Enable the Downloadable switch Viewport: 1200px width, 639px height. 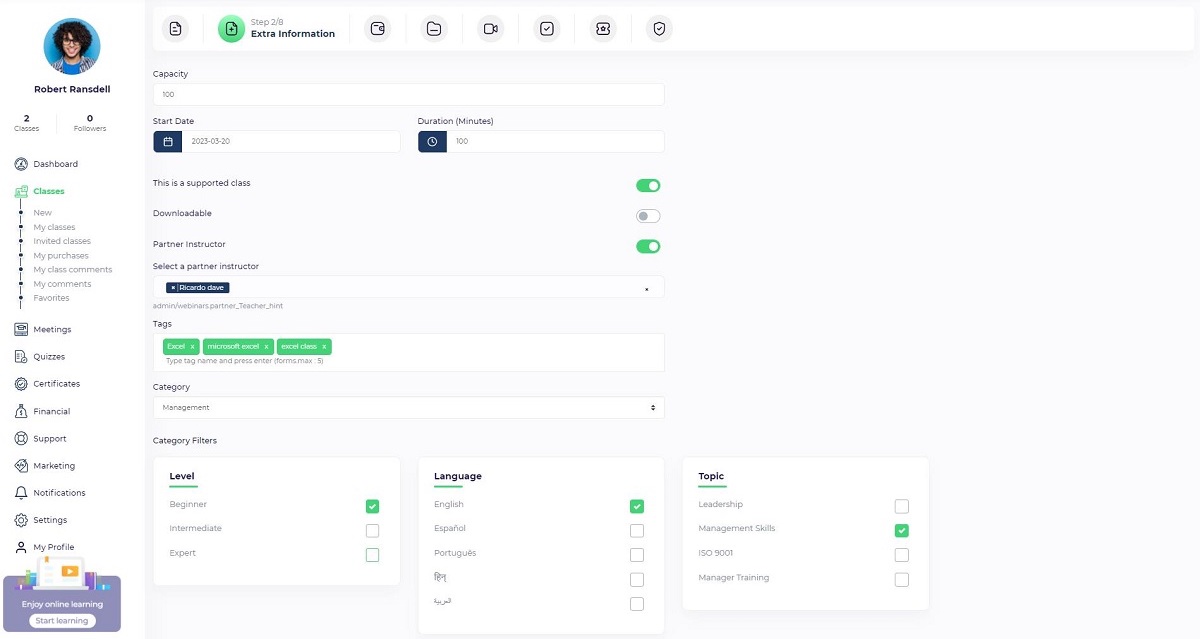648,216
